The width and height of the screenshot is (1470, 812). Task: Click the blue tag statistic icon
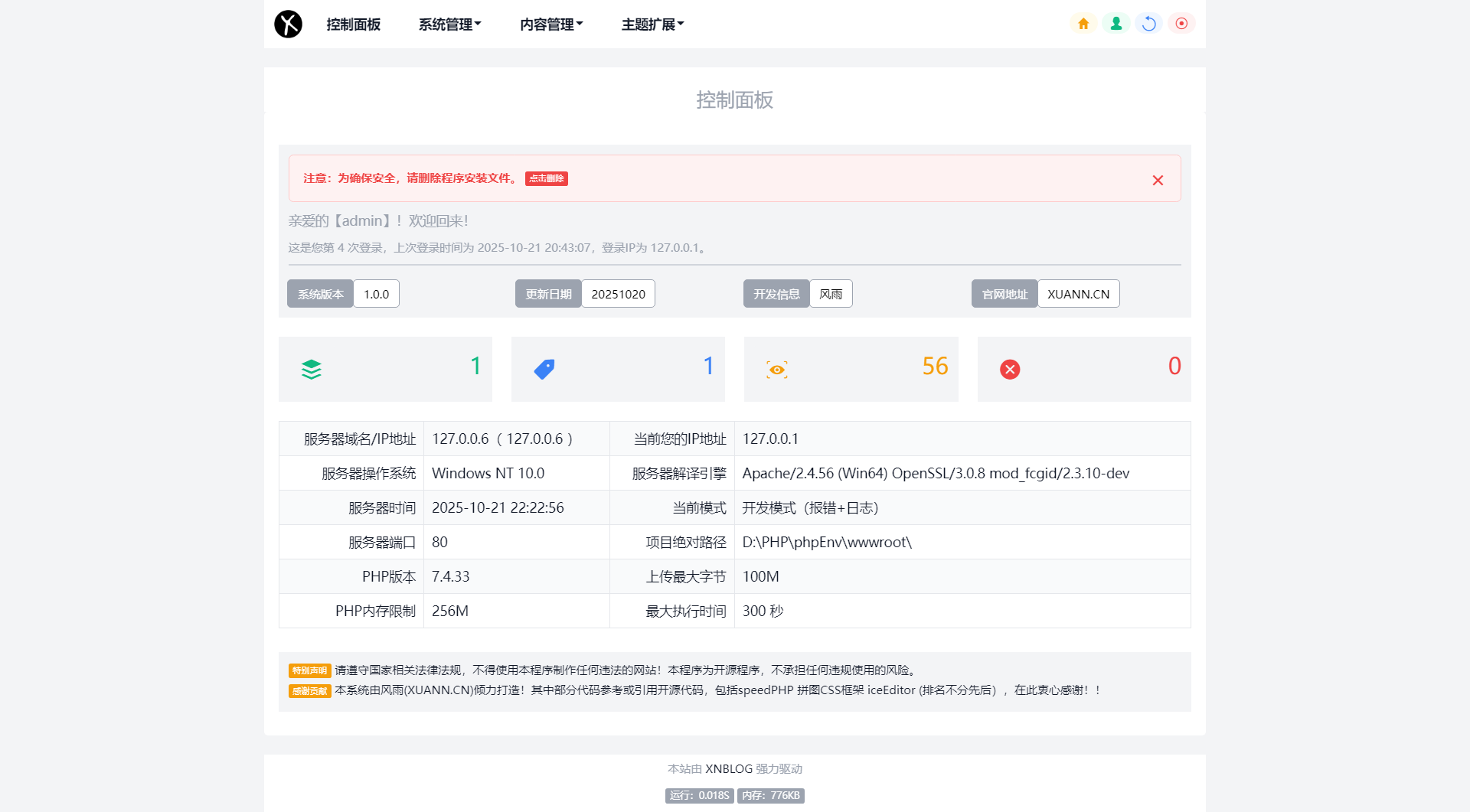click(544, 369)
